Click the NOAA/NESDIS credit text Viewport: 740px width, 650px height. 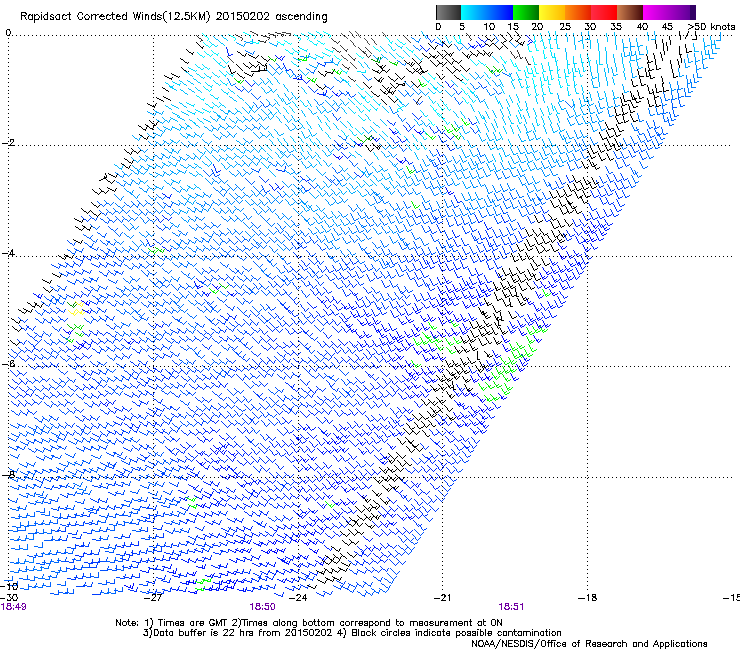coord(589,644)
